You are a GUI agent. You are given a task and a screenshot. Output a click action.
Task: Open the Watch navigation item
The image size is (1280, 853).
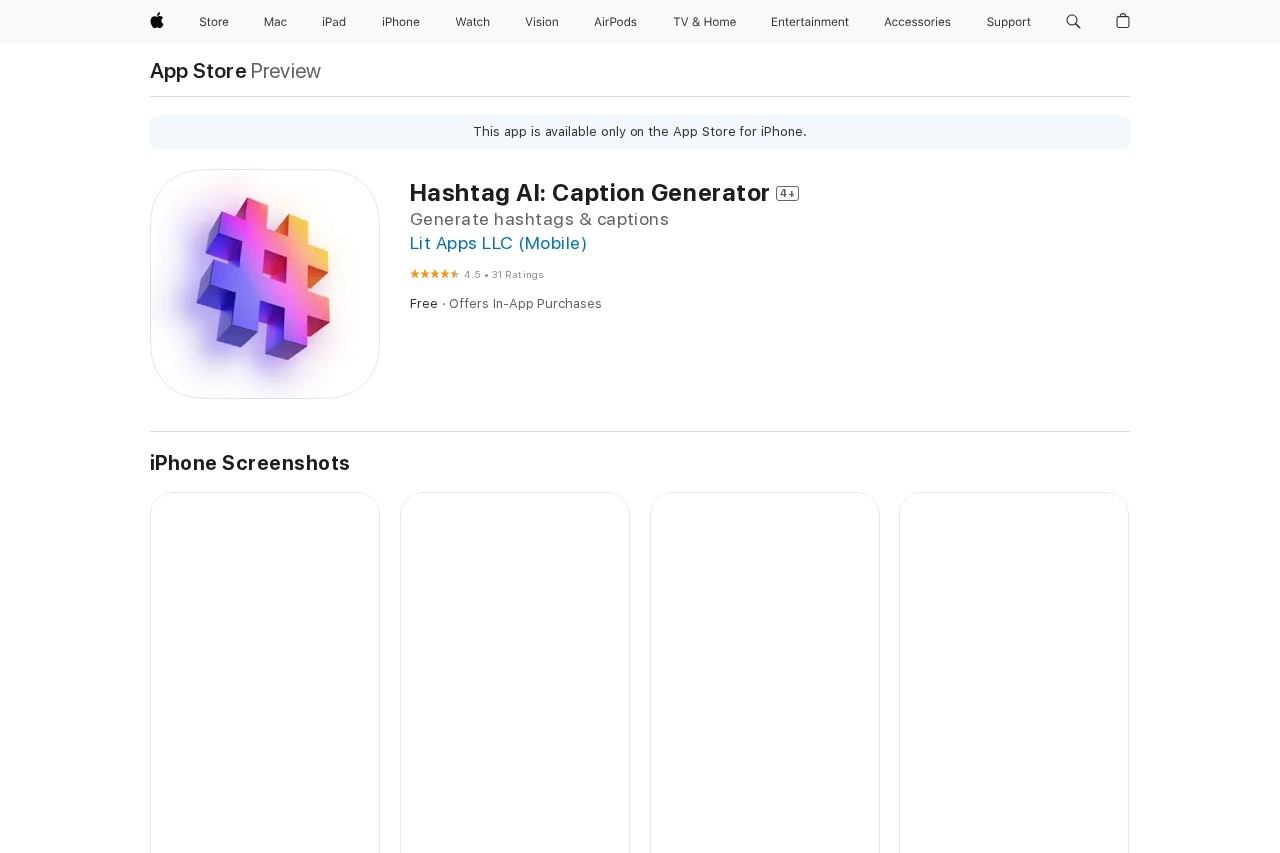472,22
